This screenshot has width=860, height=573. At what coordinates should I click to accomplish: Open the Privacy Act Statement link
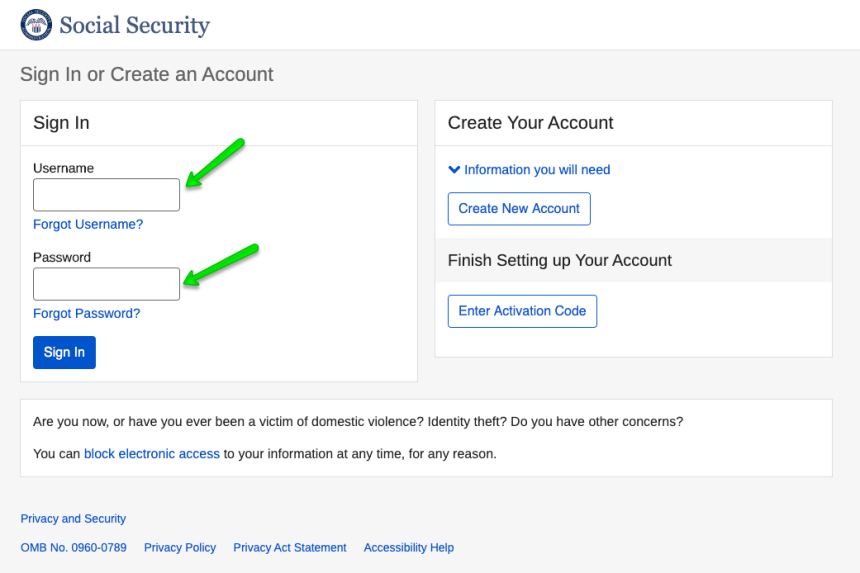290,548
